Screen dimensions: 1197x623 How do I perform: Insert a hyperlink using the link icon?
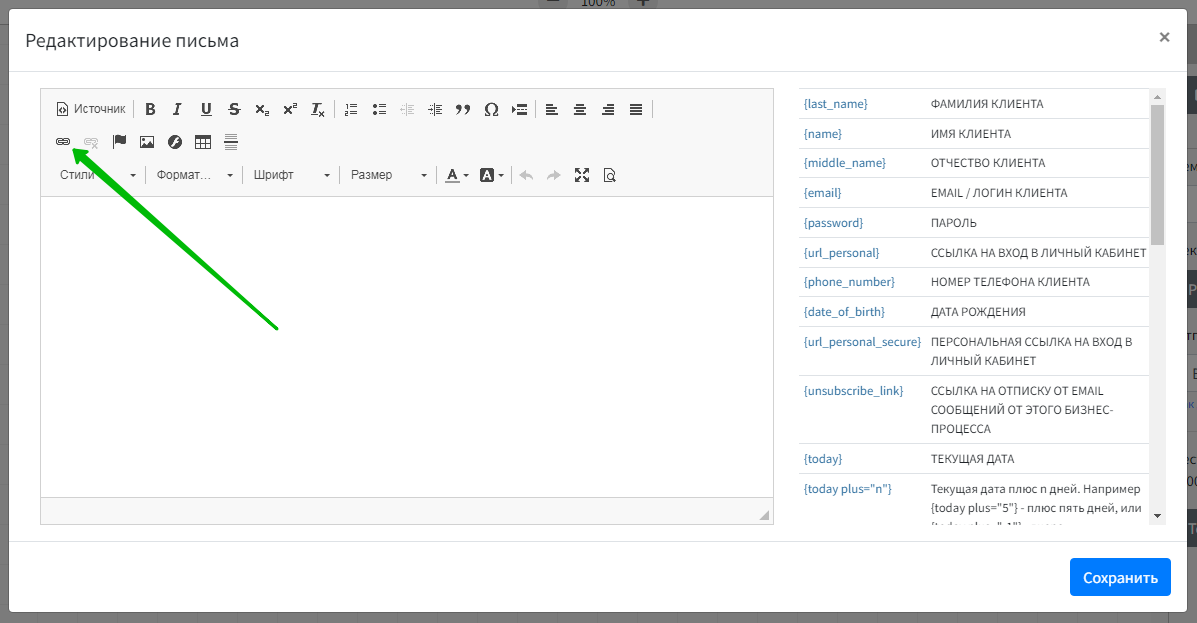(63, 142)
